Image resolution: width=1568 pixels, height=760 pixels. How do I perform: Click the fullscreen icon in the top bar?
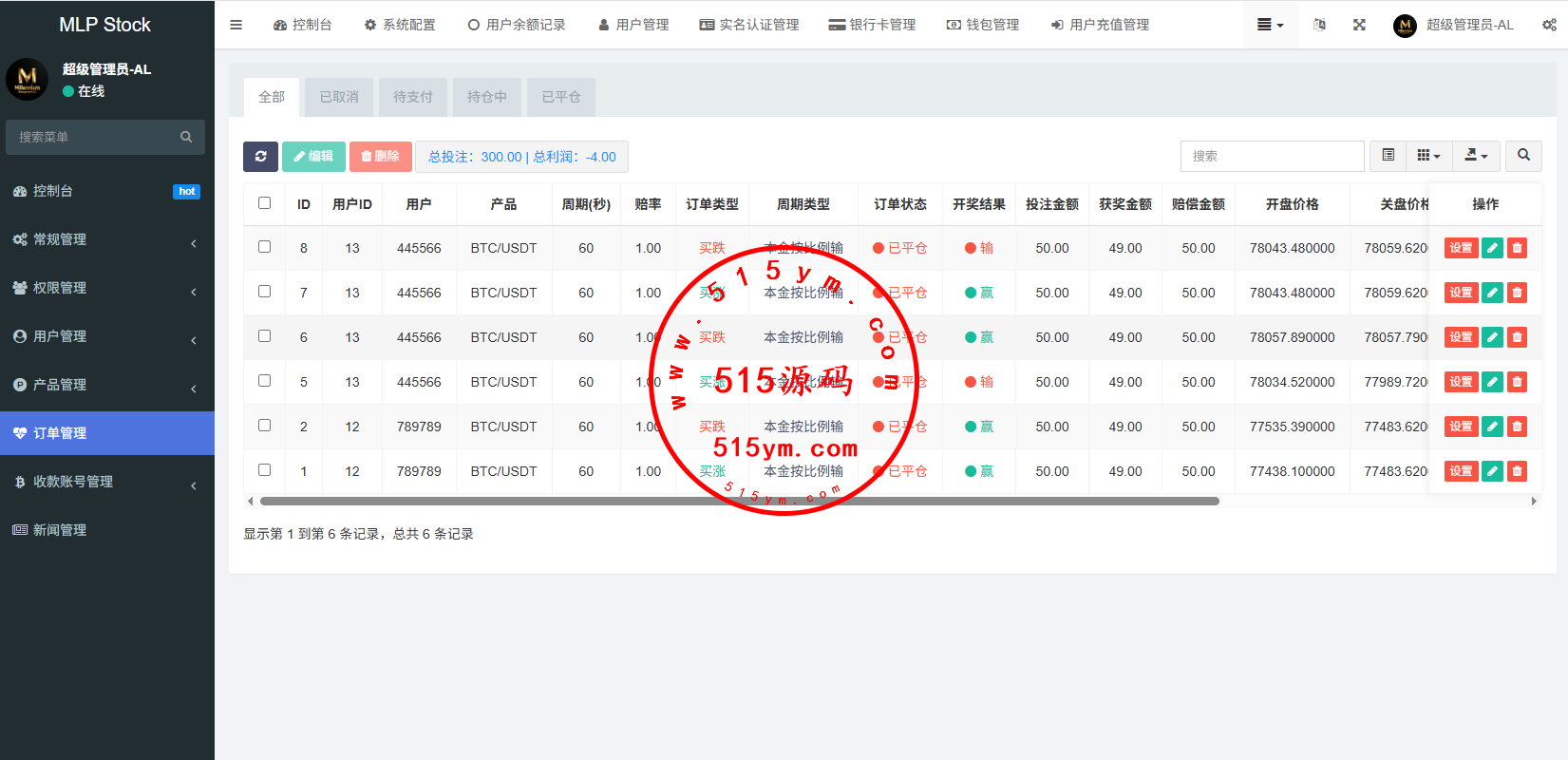pyautogui.click(x=1359, y=25)
